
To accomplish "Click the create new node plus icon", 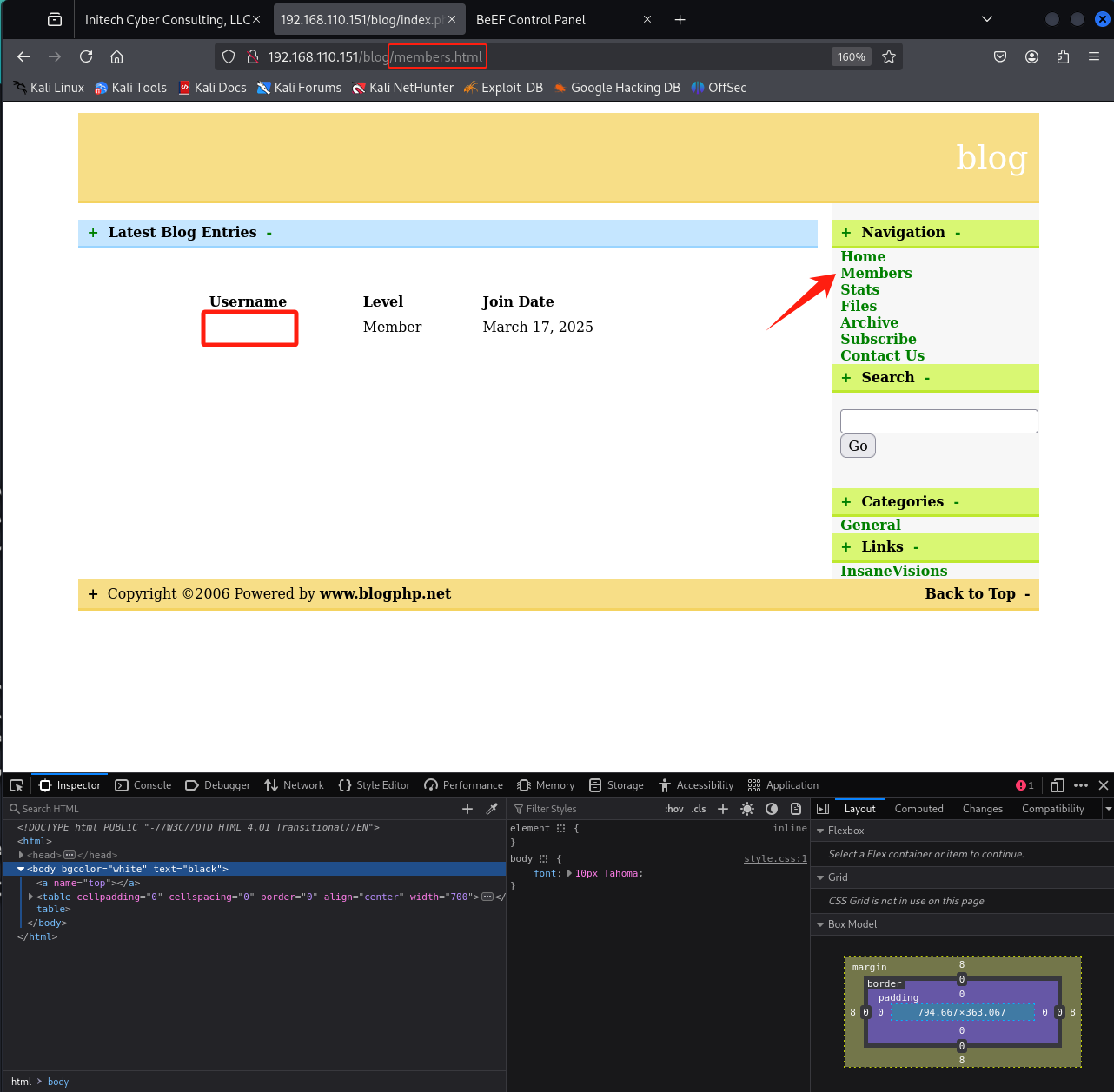I will coord(467,809).
